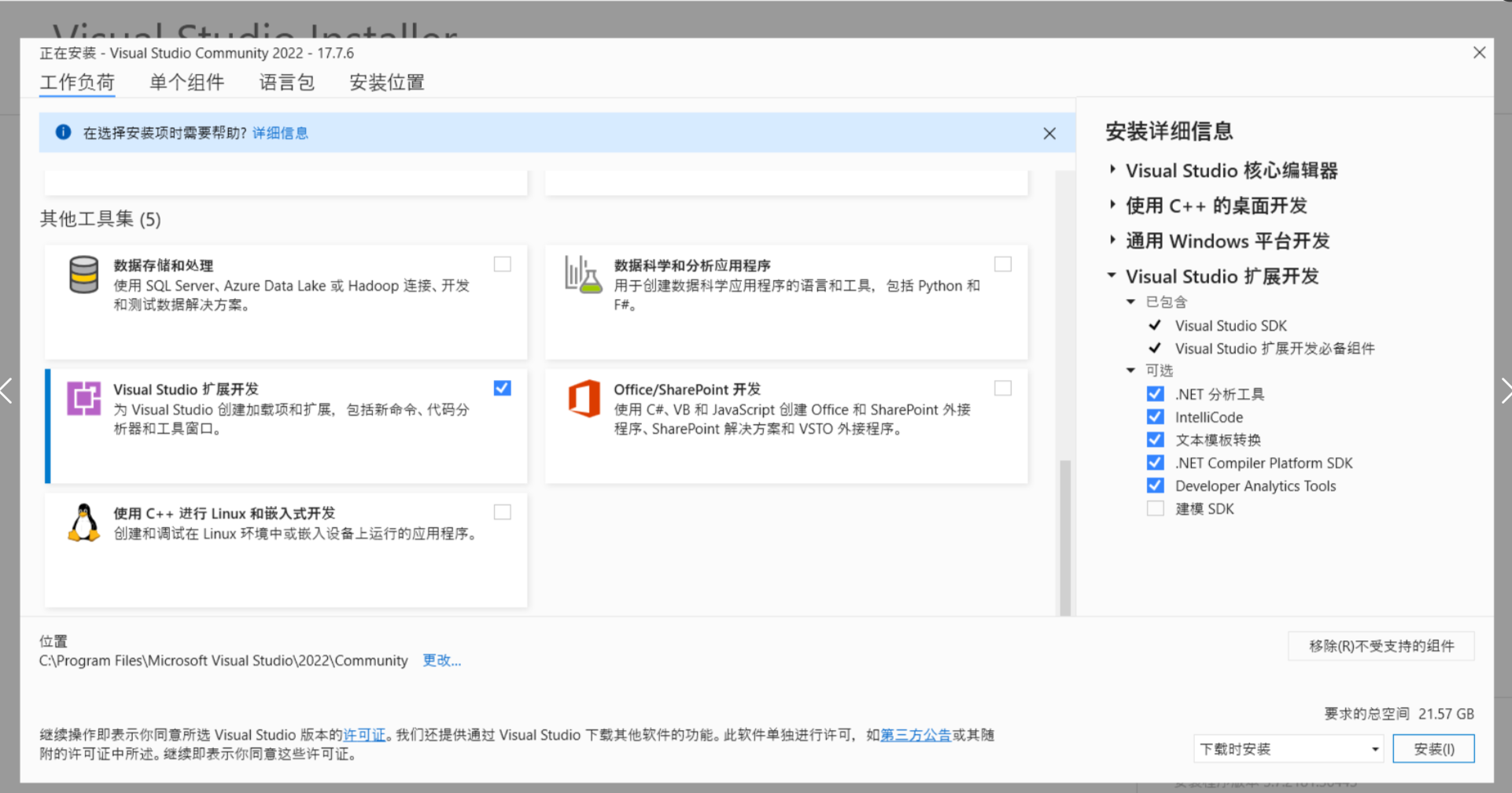Click the workload list vertical scrollbar thumb

(1065, 538)
